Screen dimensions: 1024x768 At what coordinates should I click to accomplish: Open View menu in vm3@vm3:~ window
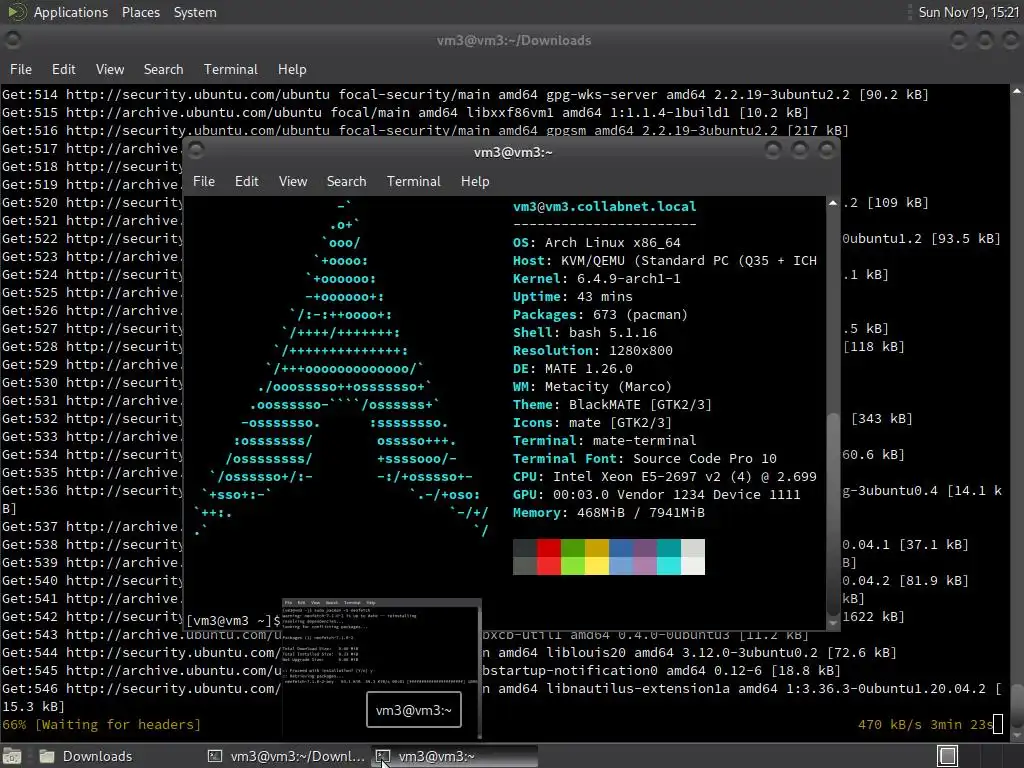293,182
